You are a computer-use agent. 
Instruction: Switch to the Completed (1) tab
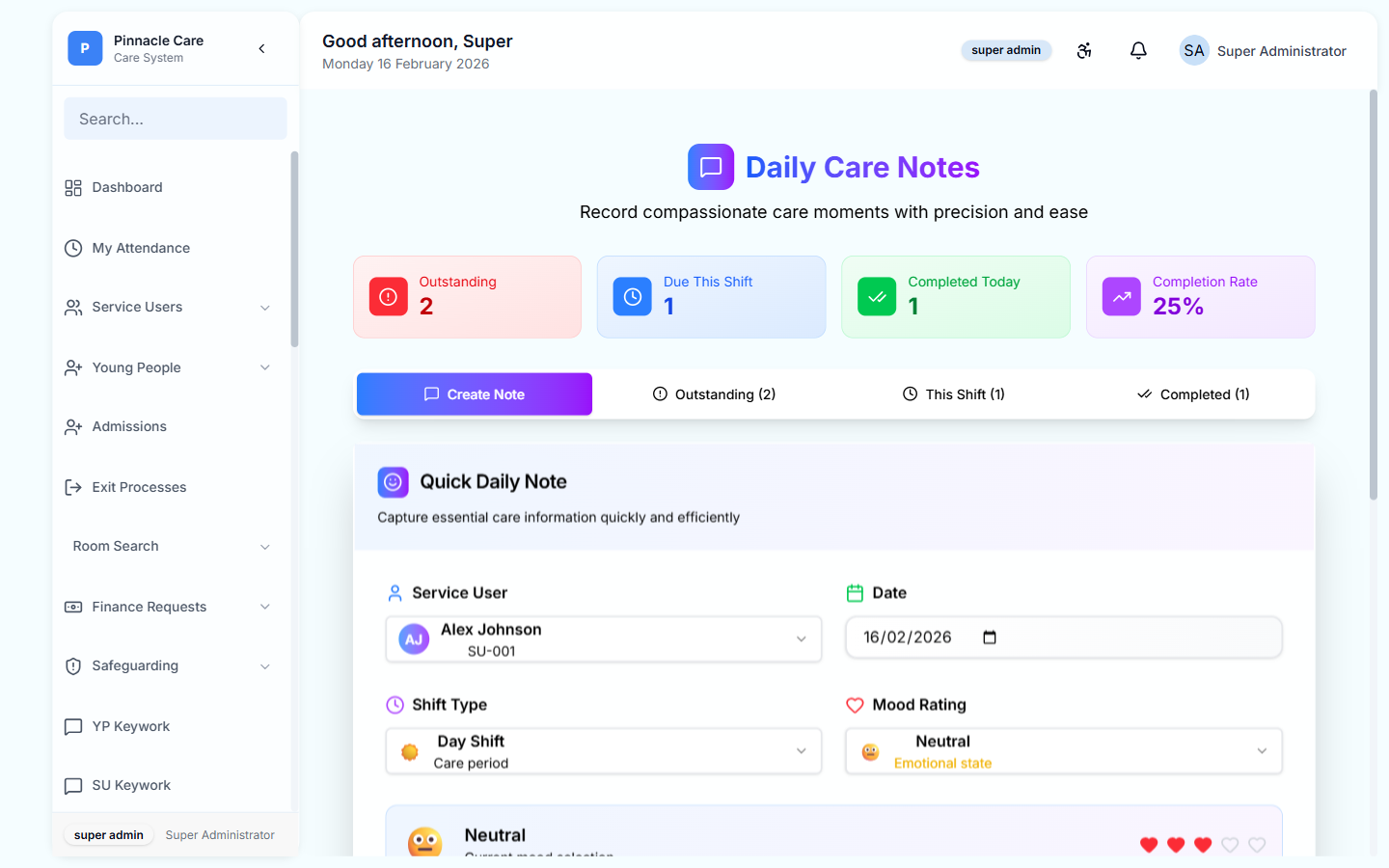1193,394
